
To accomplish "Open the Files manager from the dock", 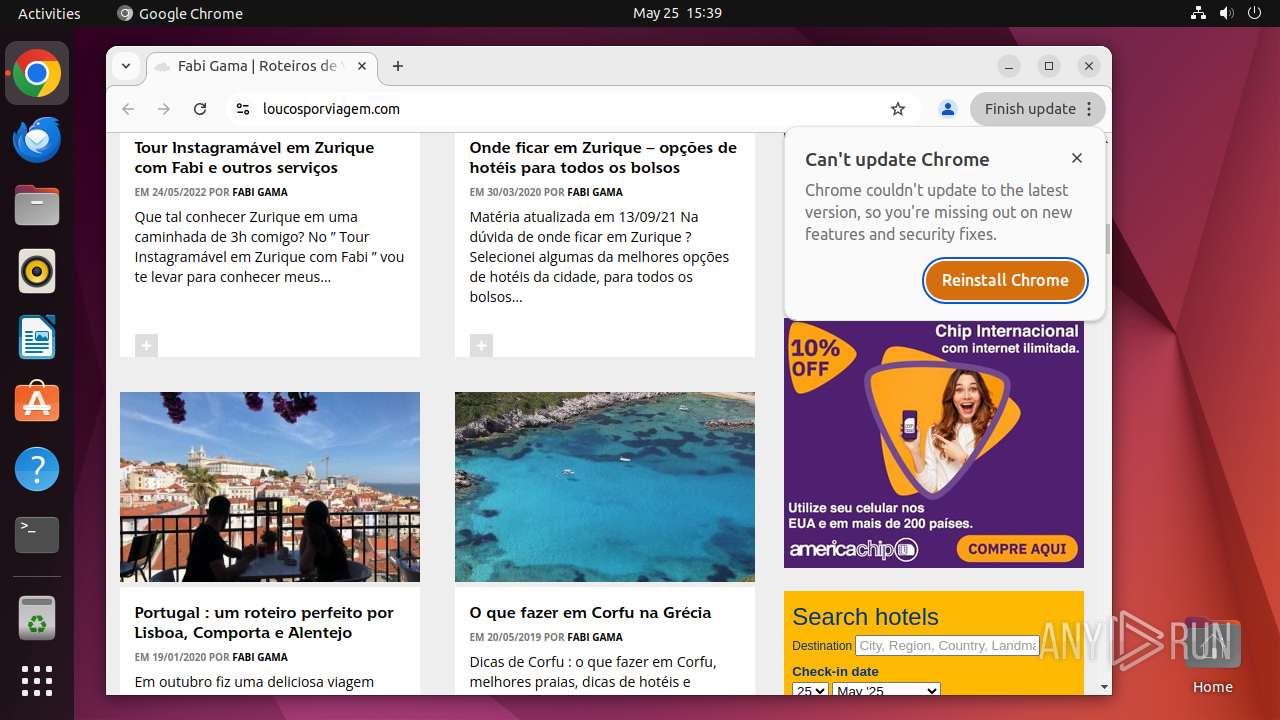I will 37,206.
